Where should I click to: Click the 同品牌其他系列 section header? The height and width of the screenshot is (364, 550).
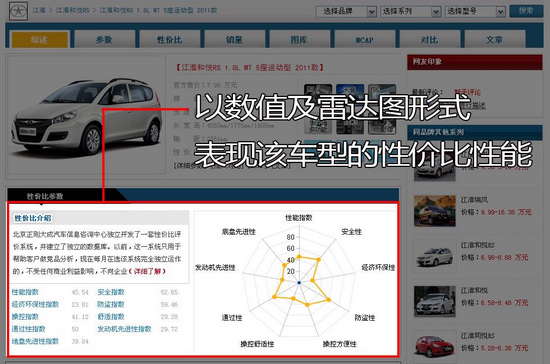(475, 132)
